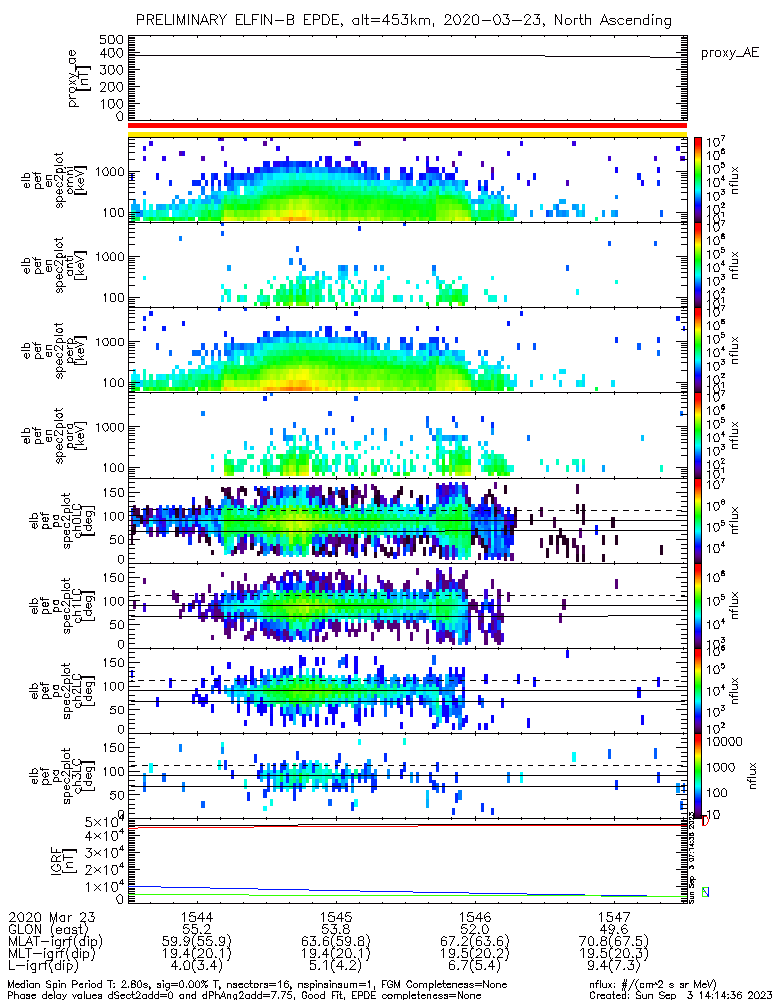The image size is (775, 1000).
Task: Click the 'proxy_AE' legend label at right
Action: (730, 53)
